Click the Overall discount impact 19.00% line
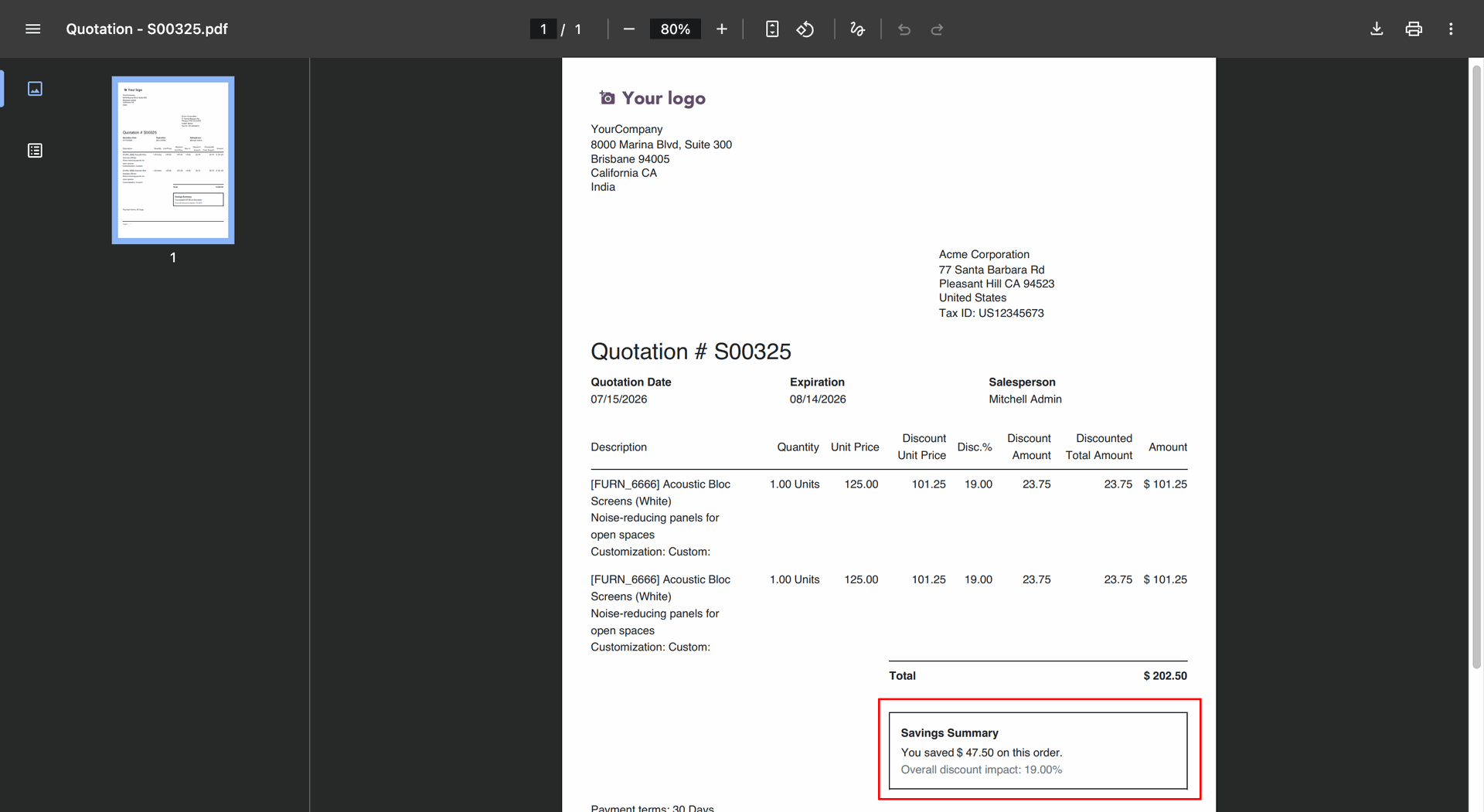This screenshot has height=812, width=1484. 982,770
